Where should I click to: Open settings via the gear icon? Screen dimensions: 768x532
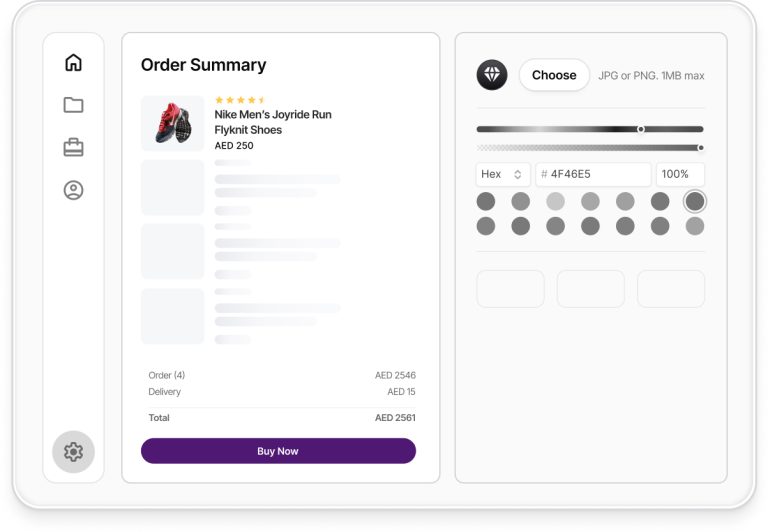(73, 452)
